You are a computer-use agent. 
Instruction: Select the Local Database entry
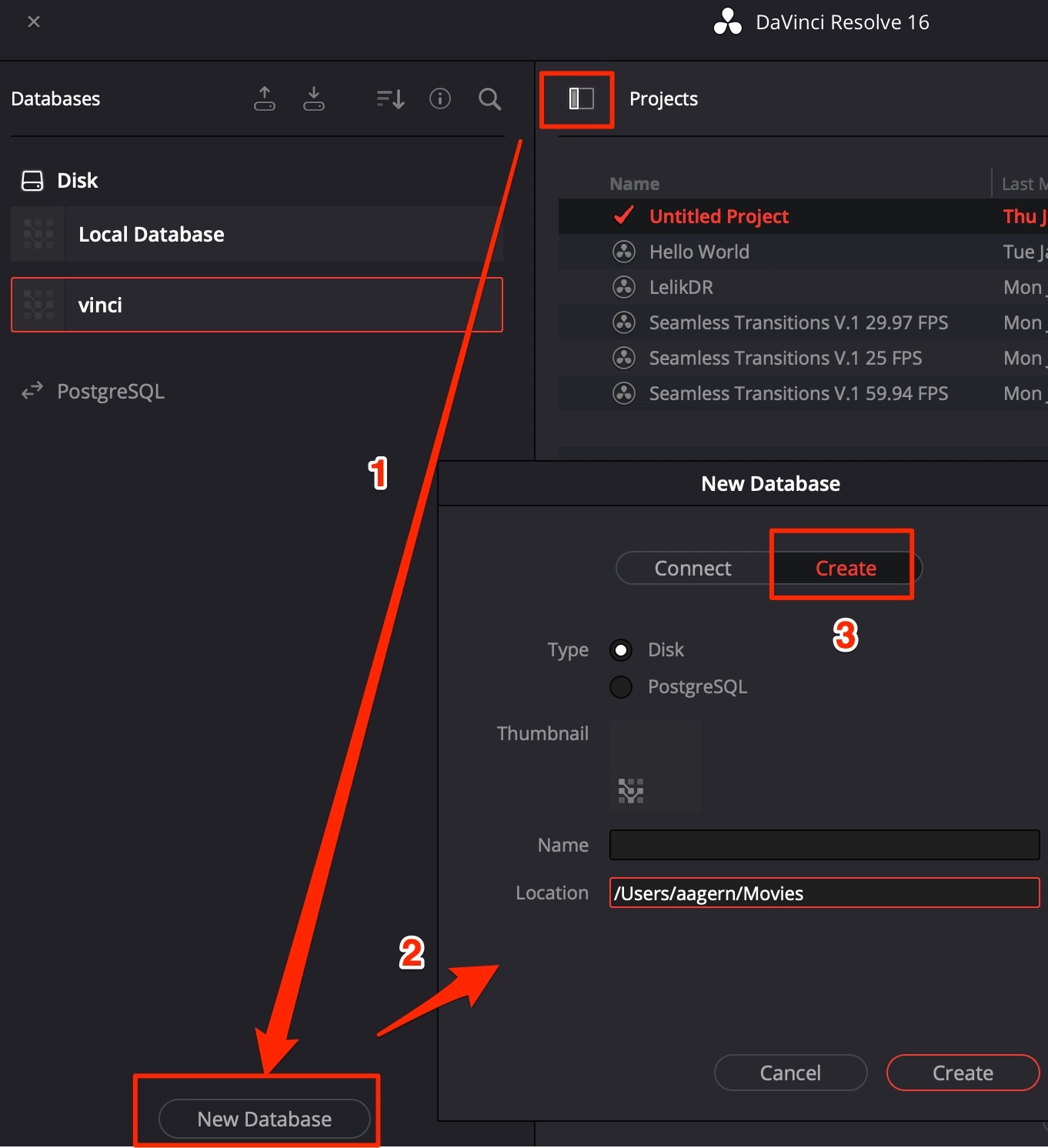257,234
